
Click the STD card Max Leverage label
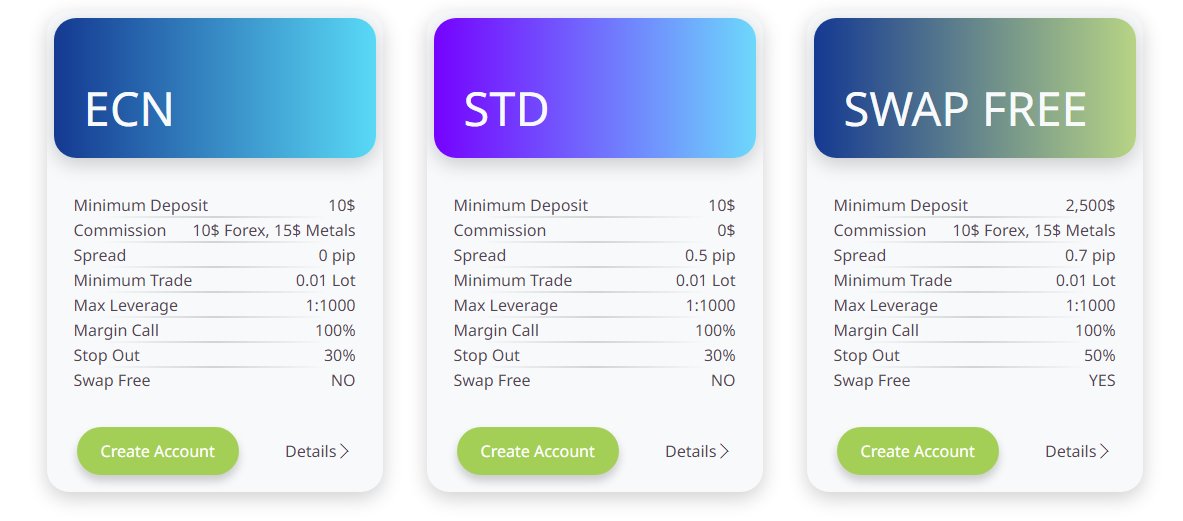tap(506, 305)
